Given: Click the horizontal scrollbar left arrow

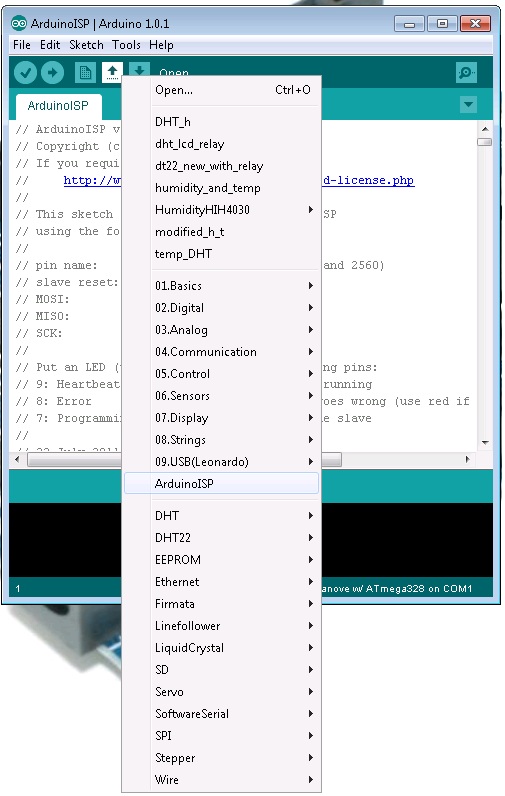Looking at the screenshot, I should click(x=17, y=459).
